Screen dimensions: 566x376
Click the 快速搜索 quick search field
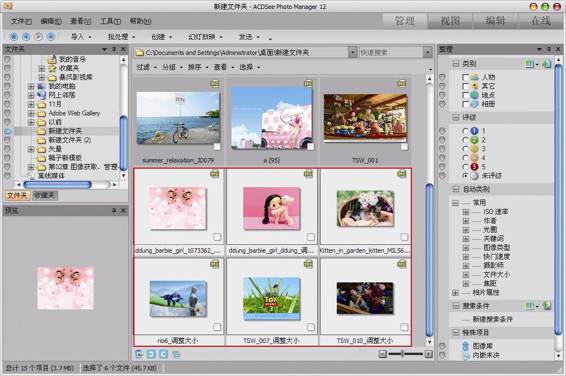[391, 53]
